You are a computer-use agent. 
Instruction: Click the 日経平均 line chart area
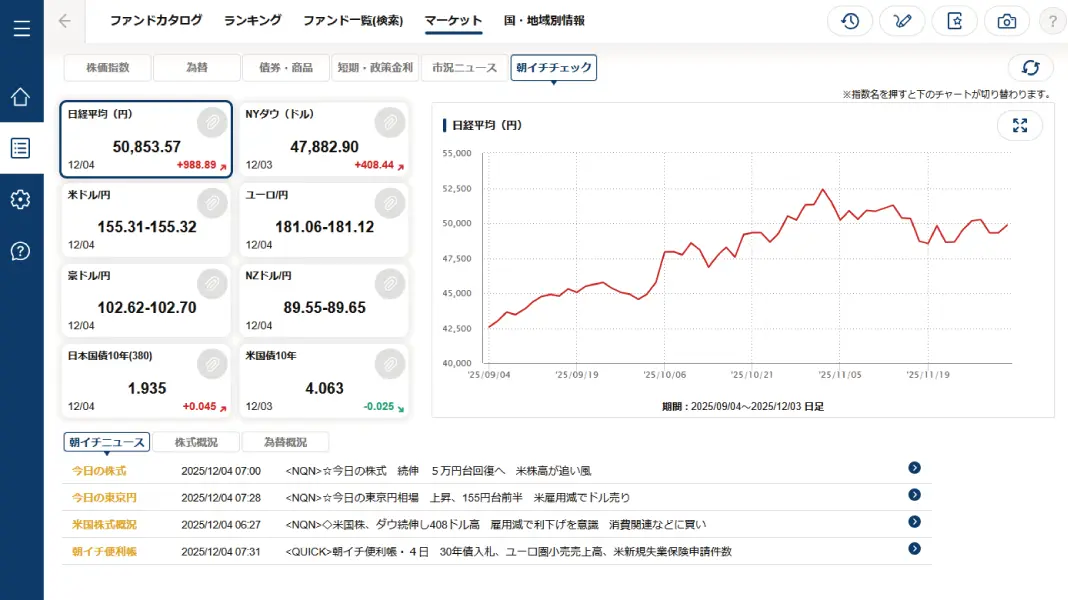pos(747,259)
